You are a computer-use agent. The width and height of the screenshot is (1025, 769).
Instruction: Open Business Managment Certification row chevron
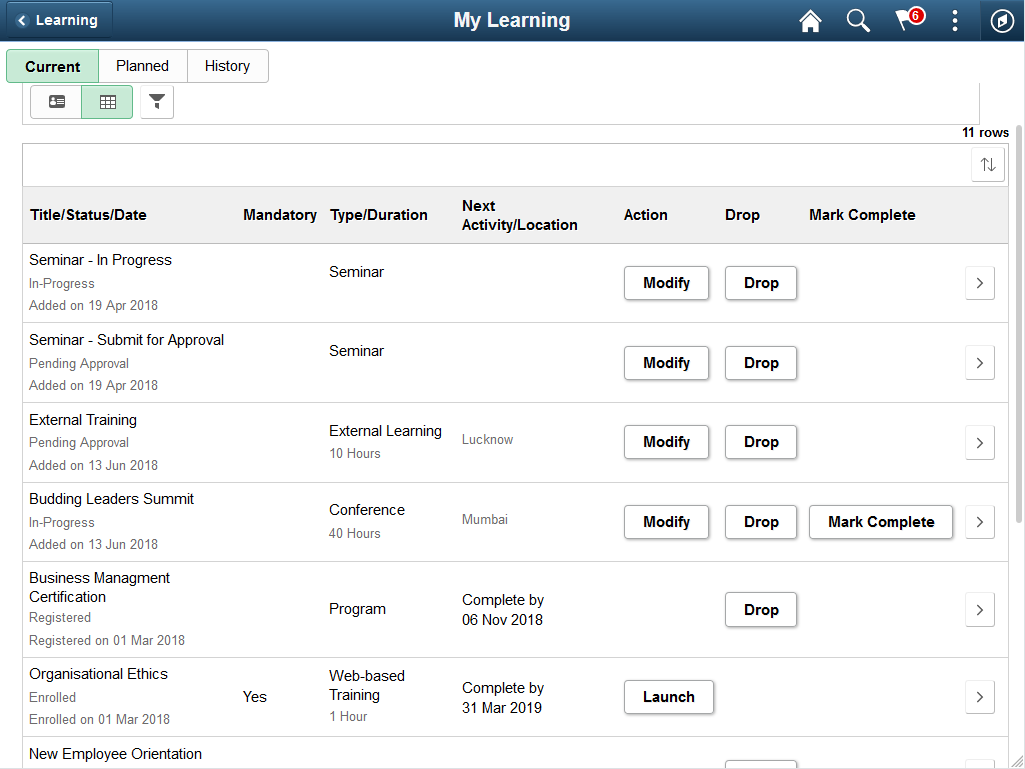tap(980, 609)
